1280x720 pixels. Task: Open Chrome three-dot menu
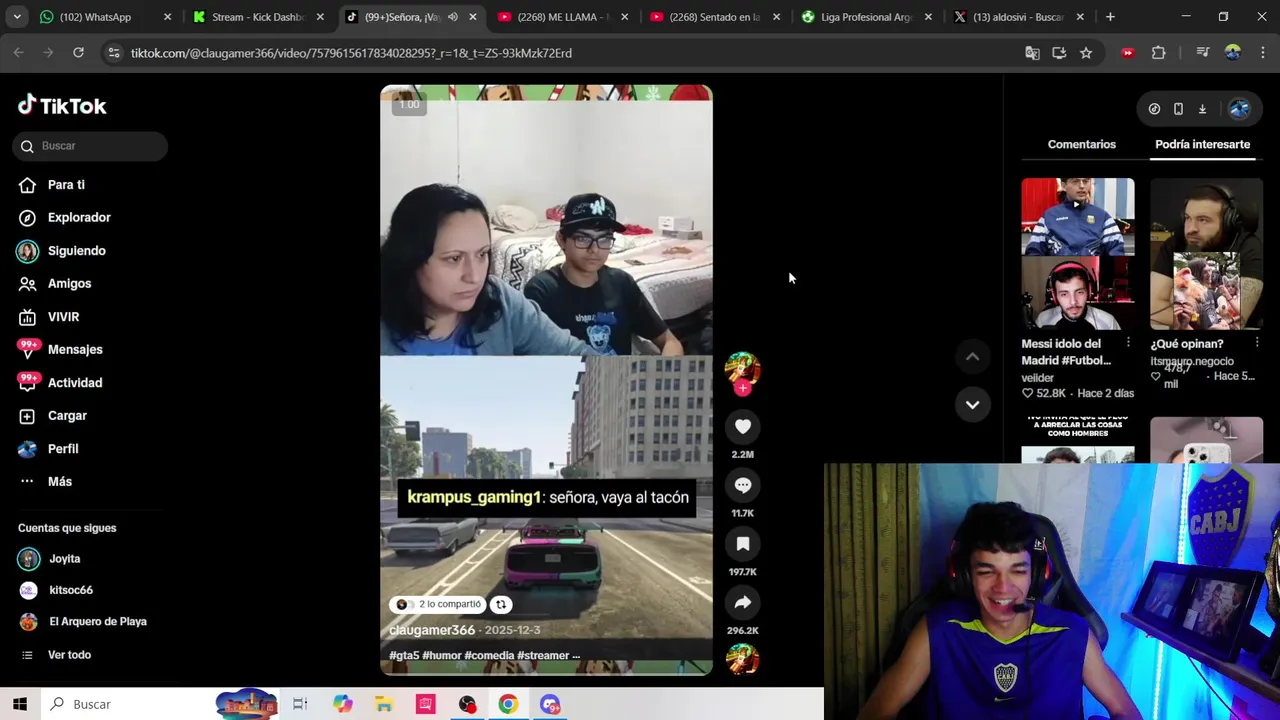tap(1262, 53)
